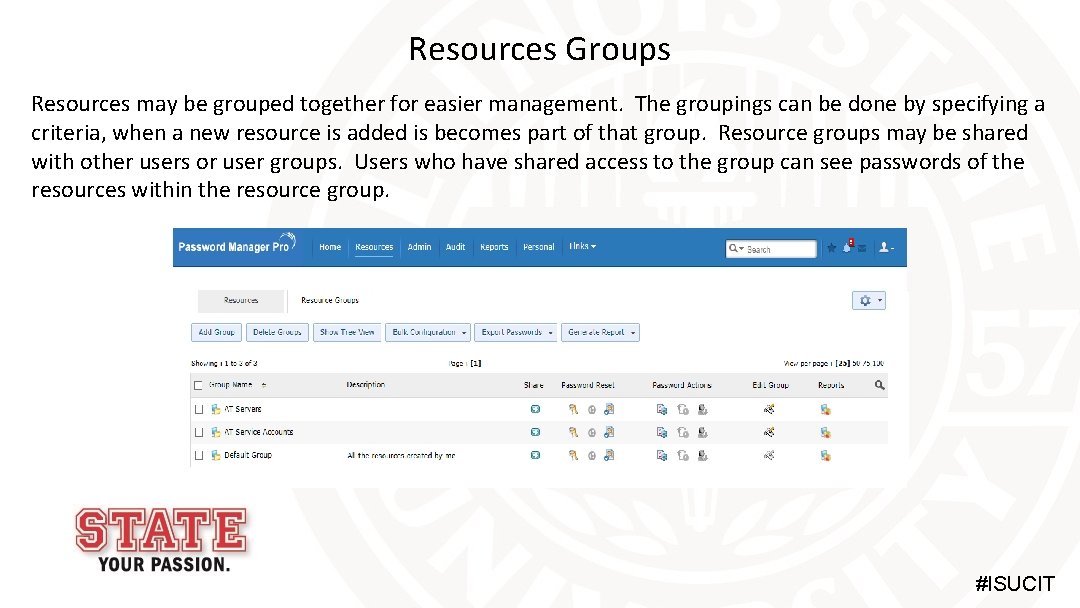Sort by Group Name column arrow
The height and width of the screenshot is (608, 1080).
click(x=264, y=386)
